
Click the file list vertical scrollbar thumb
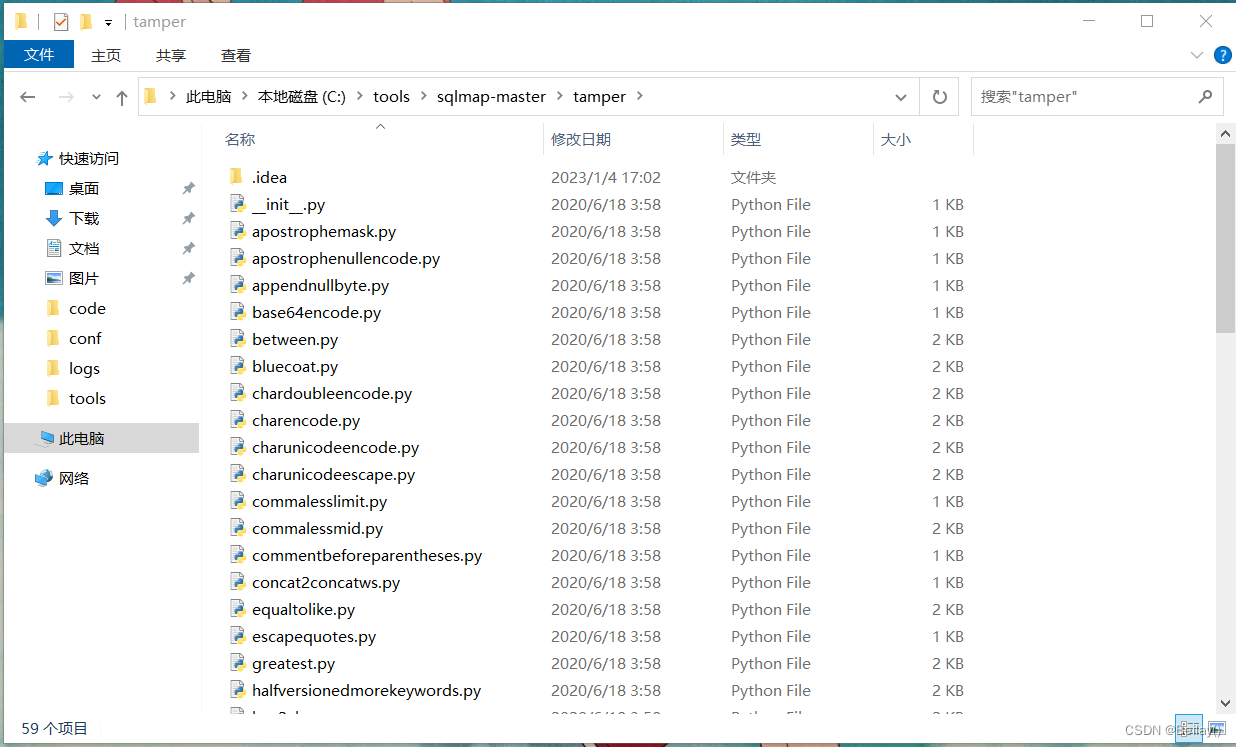[1225, 238]
